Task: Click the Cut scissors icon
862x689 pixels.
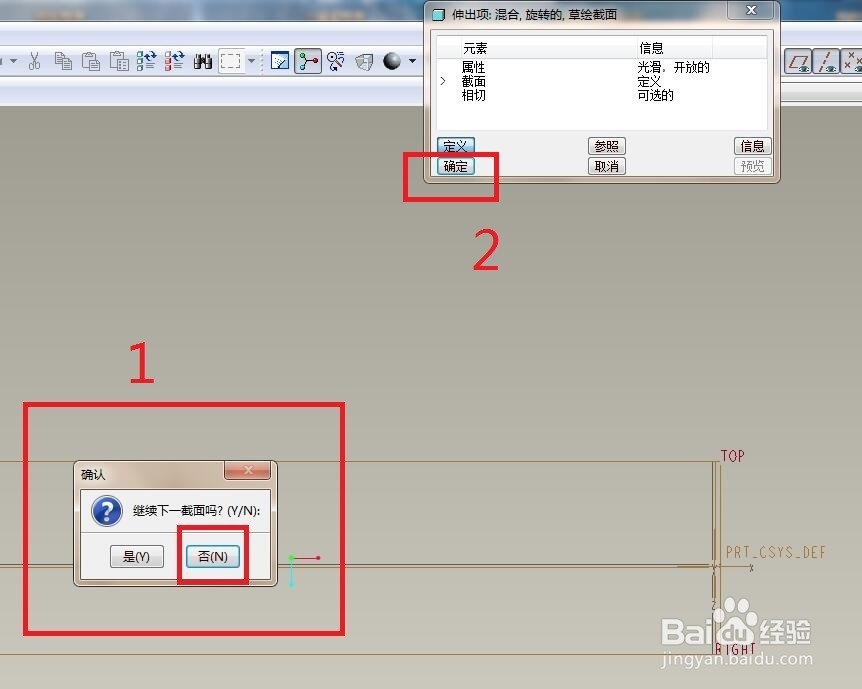Action: tap(35, 61)
